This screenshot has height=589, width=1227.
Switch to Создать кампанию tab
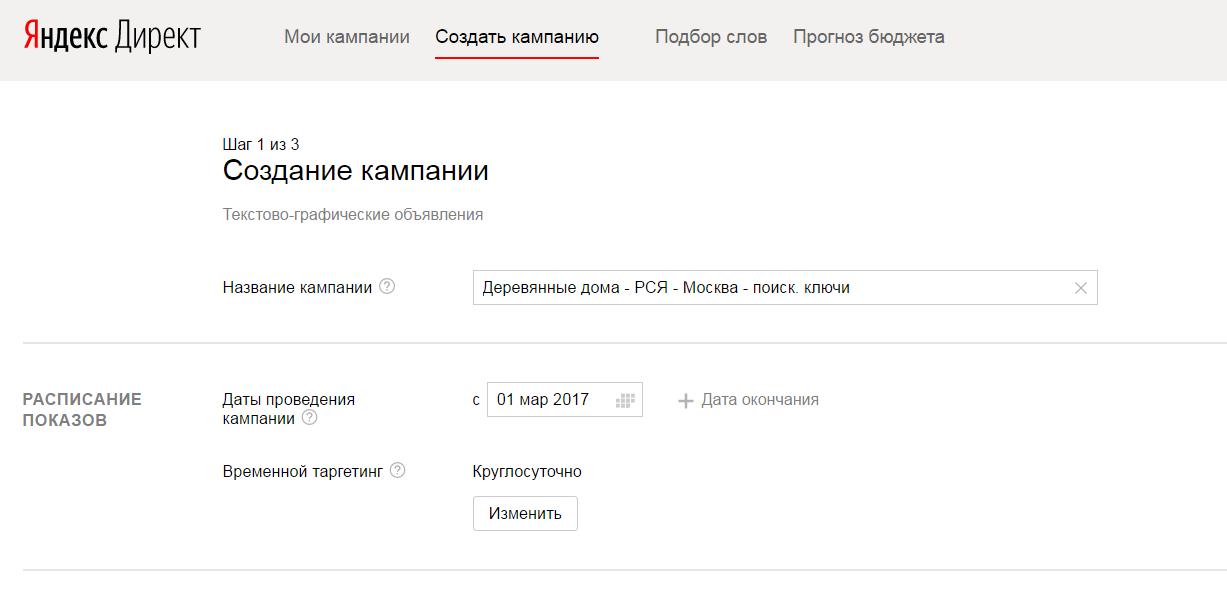pos(517,37)
